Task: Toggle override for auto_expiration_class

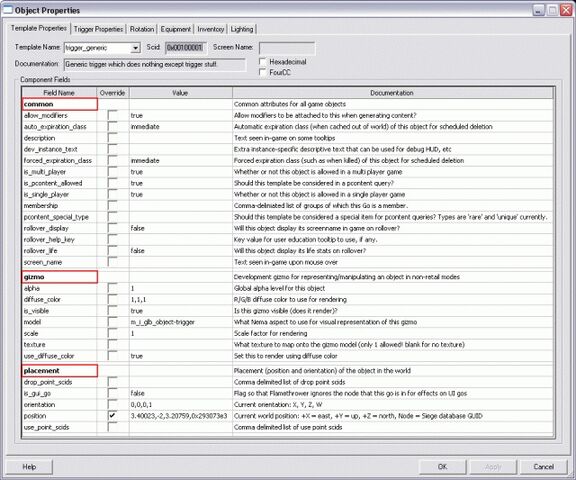Action: pos(112,127)
